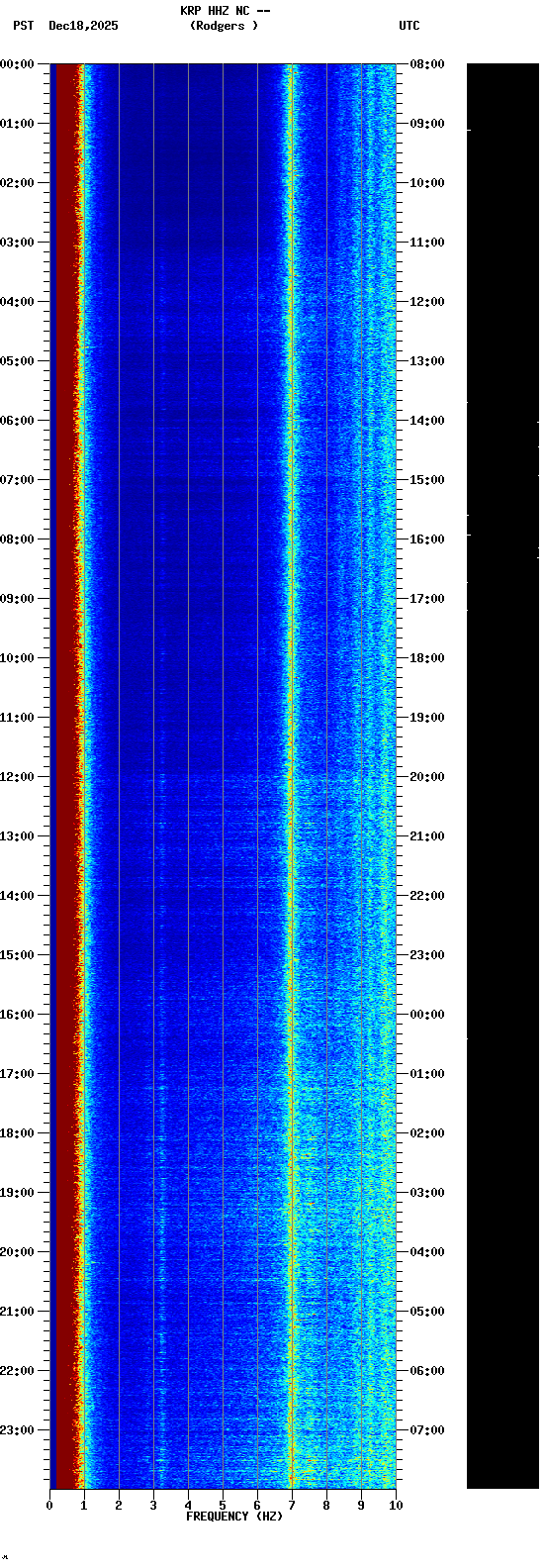Screen dimensions: 546x1568
Task: Pick the 03:00 label on the UTC axis
Action: (x=427, y=1193)
